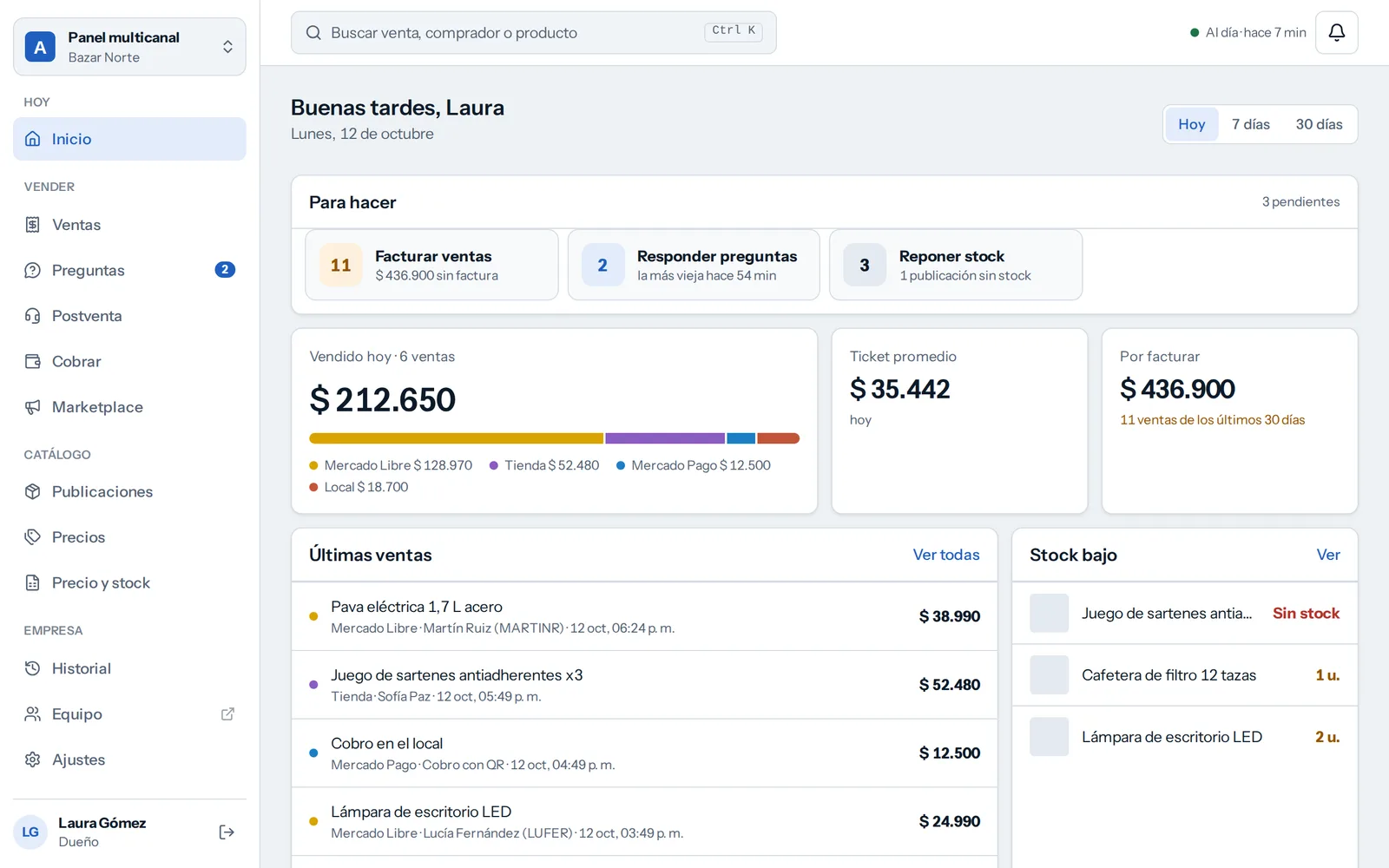Click the Ajustes gear icon

(x=33, y=759)
